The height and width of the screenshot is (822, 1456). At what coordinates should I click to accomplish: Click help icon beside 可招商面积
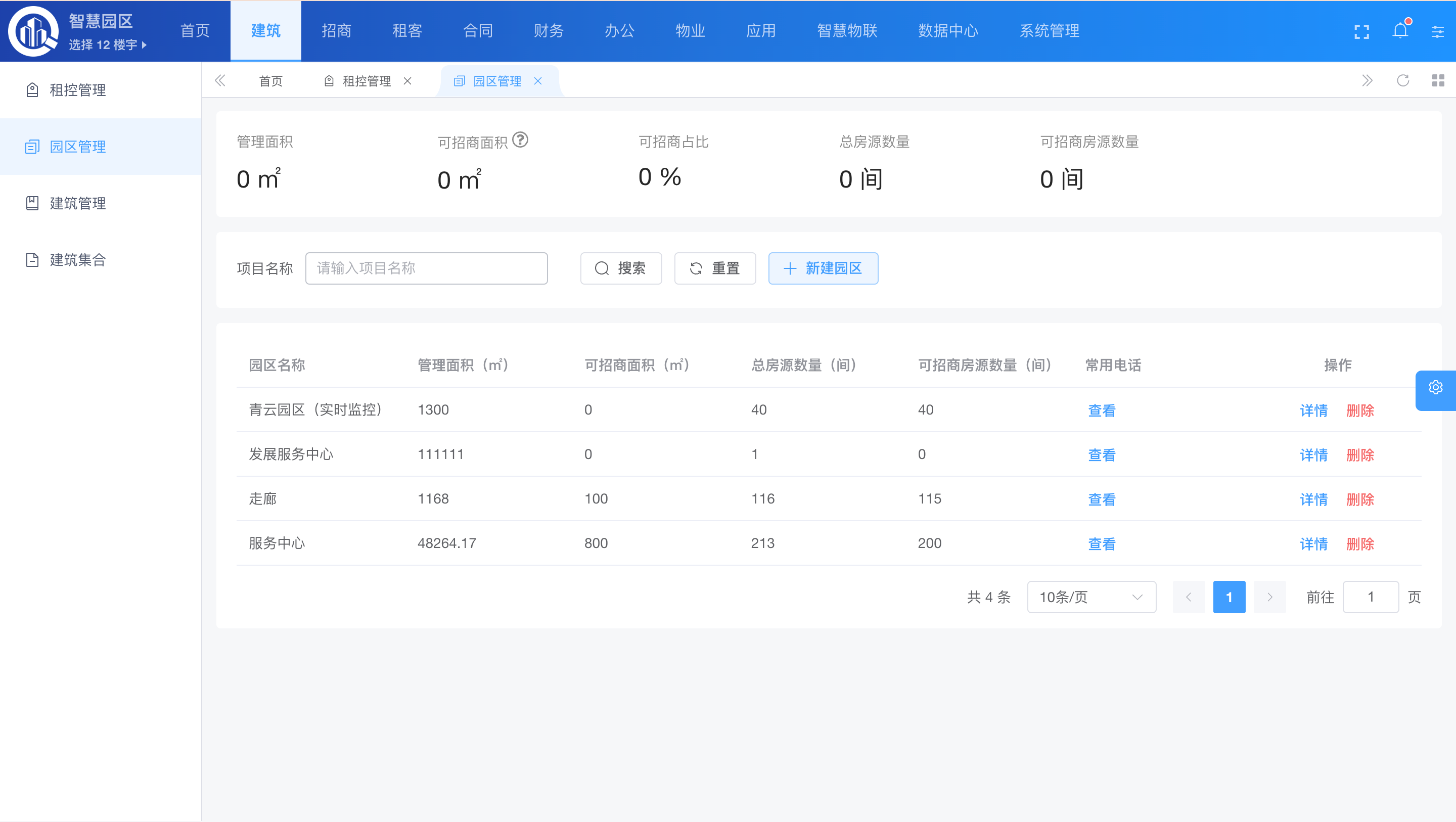(520, 140)
